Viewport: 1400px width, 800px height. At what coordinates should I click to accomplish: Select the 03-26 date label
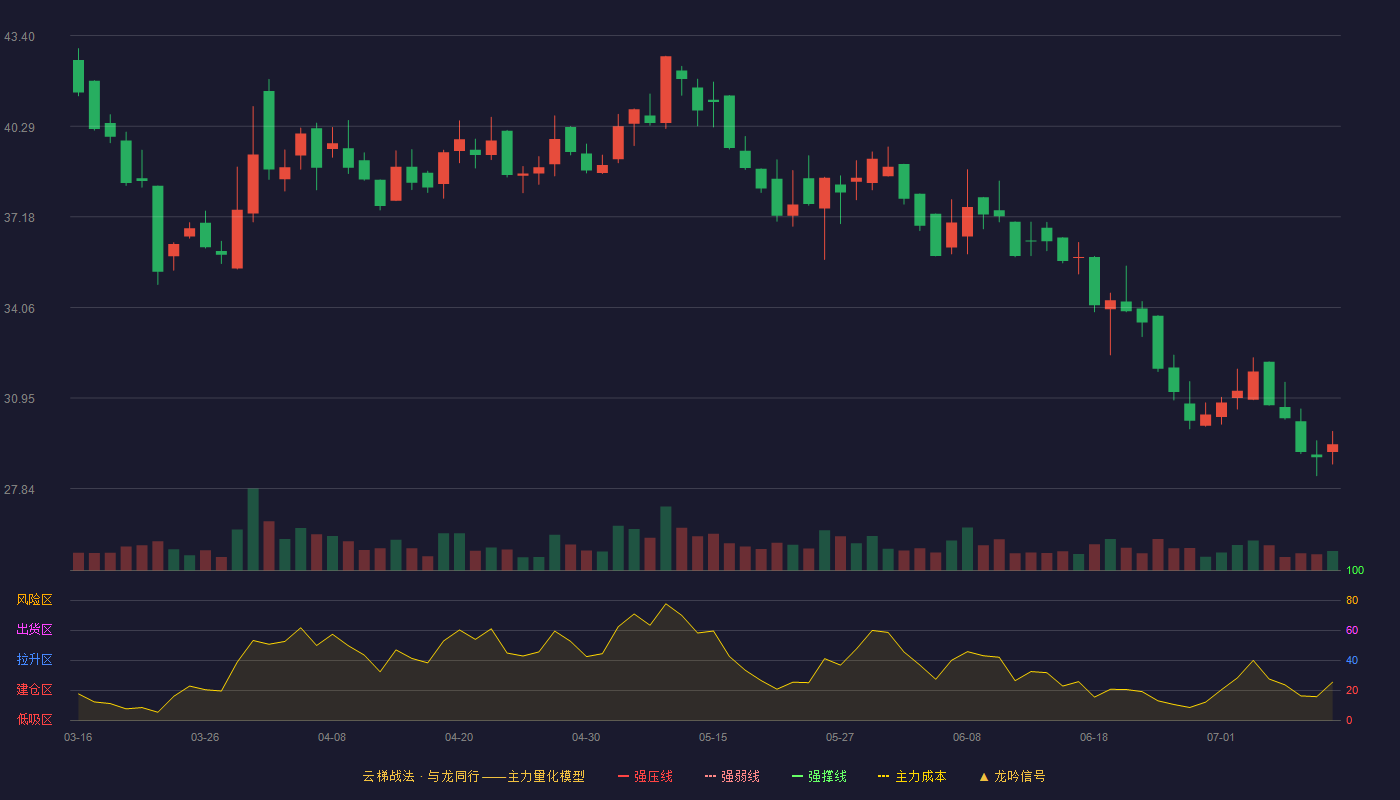point(205,737)
